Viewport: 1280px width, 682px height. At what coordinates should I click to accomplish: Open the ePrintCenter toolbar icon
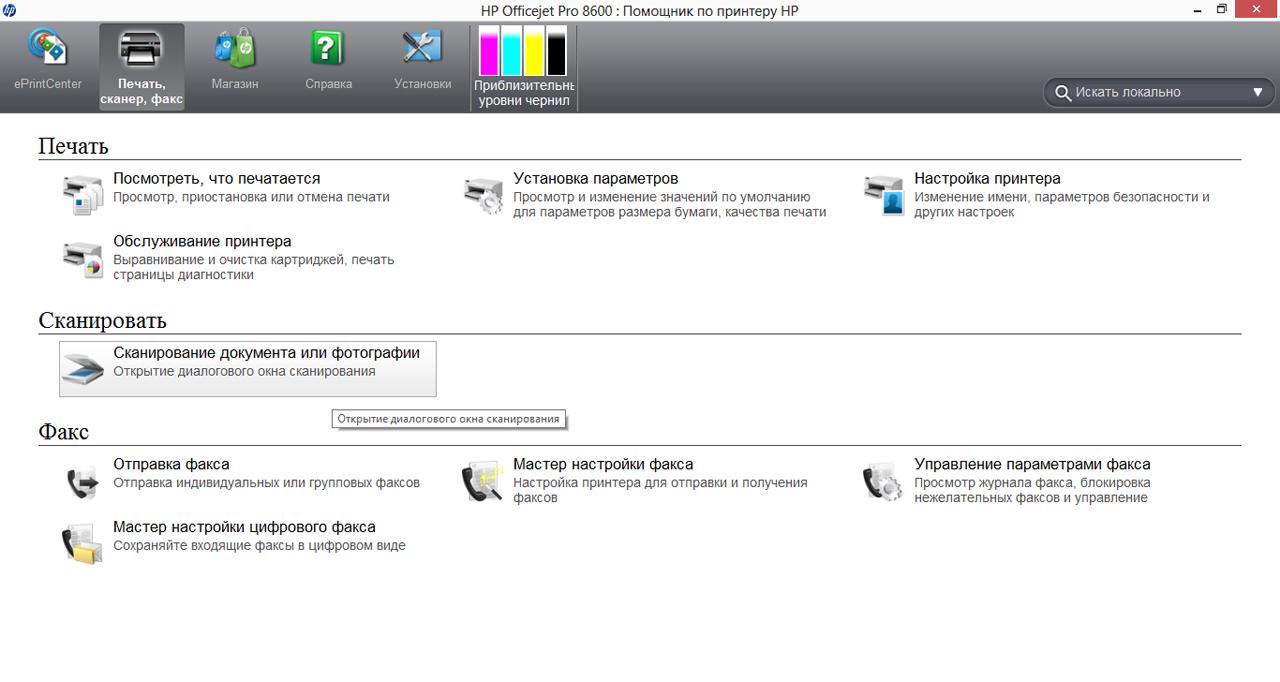[47, 48]
